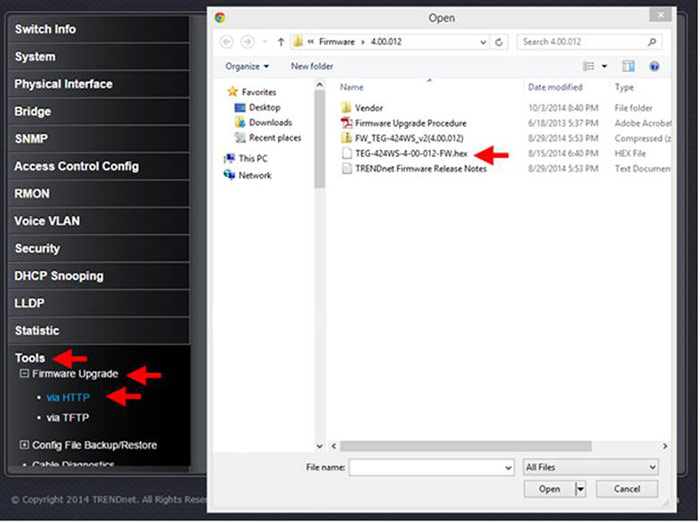Click the horizontal scrollbar thumb
Viewport: 700px width, 523px height.
(x=466, y=446)
